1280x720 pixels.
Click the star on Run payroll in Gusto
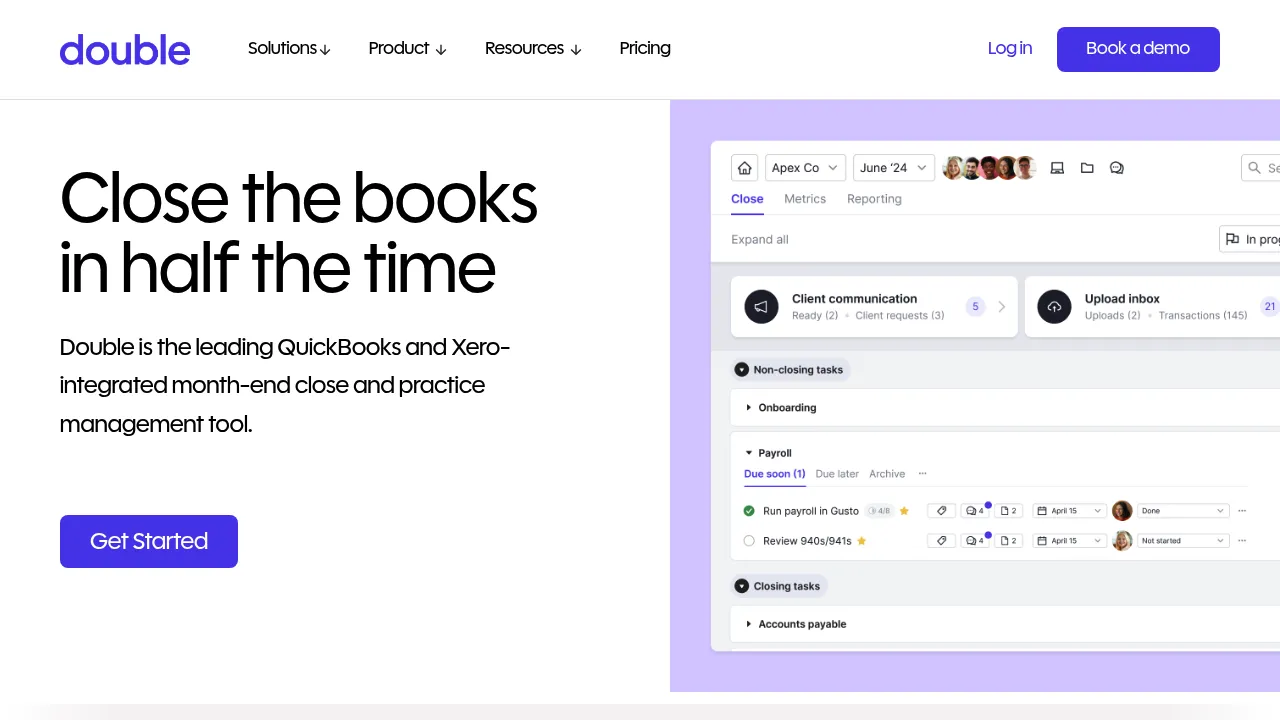pyautogui.click(x=904, y=511)
